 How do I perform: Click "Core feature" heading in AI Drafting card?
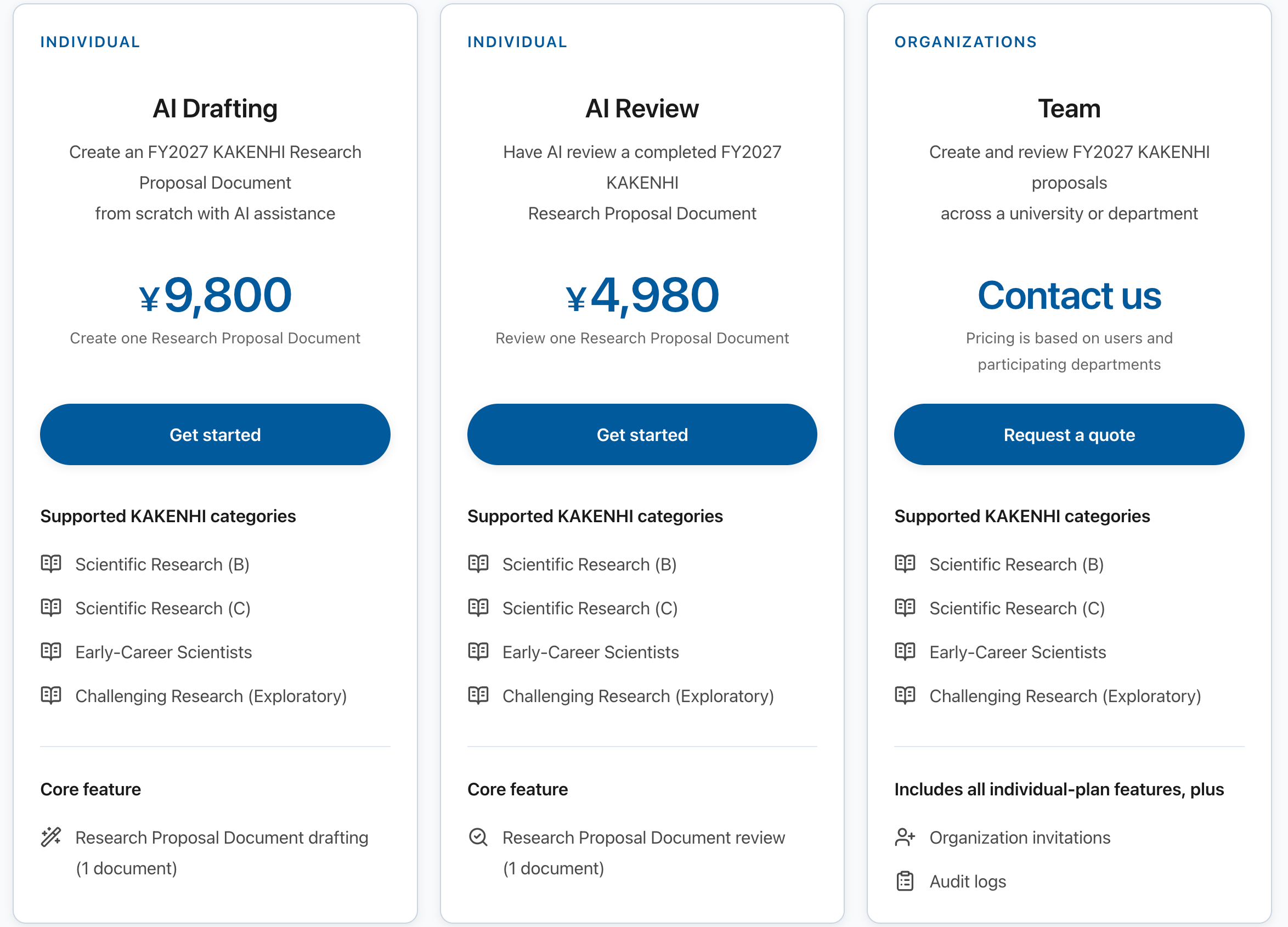coord(91,789)
